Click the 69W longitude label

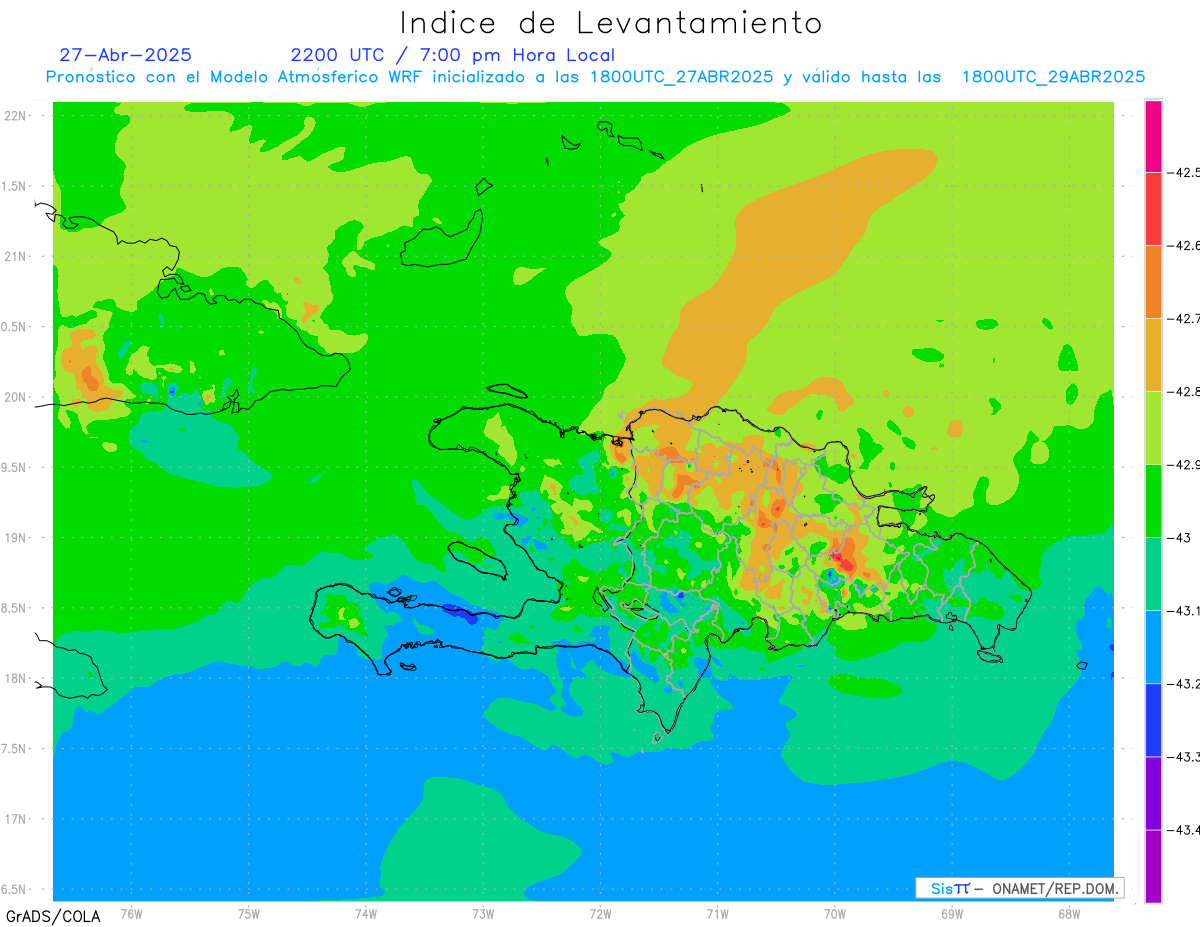pyautogui.click(x=952, y=913)
